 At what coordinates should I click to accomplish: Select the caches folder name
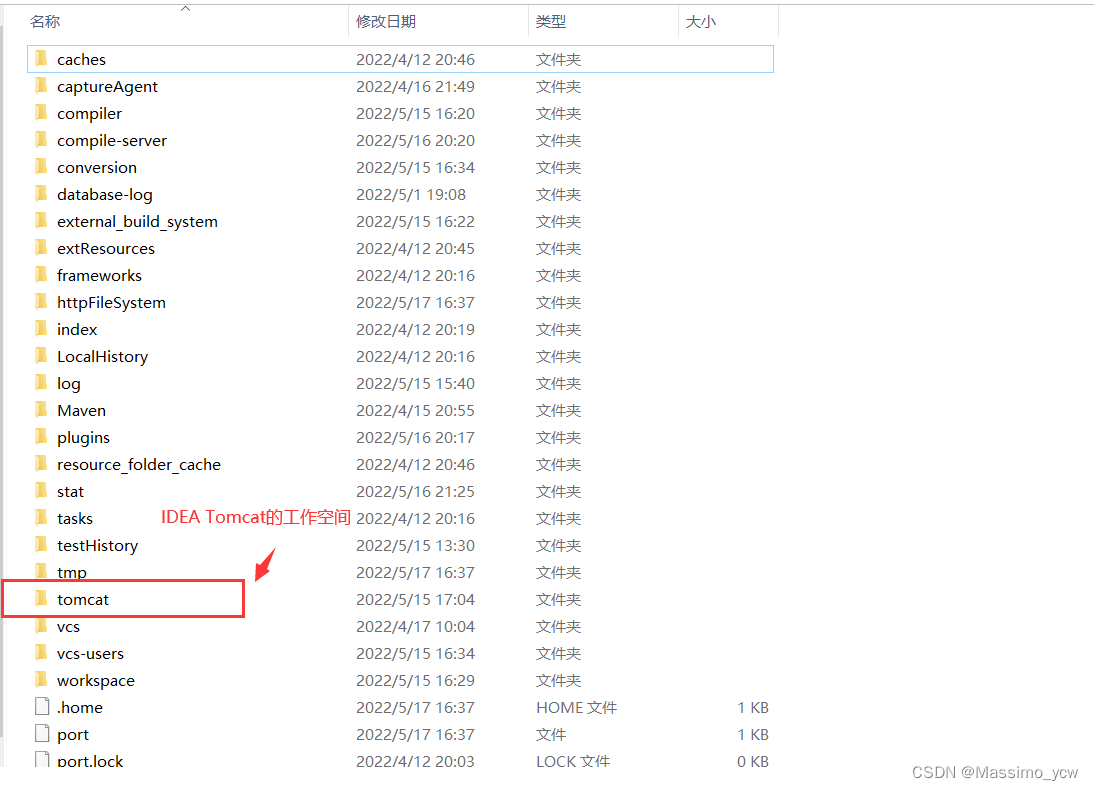82,59
